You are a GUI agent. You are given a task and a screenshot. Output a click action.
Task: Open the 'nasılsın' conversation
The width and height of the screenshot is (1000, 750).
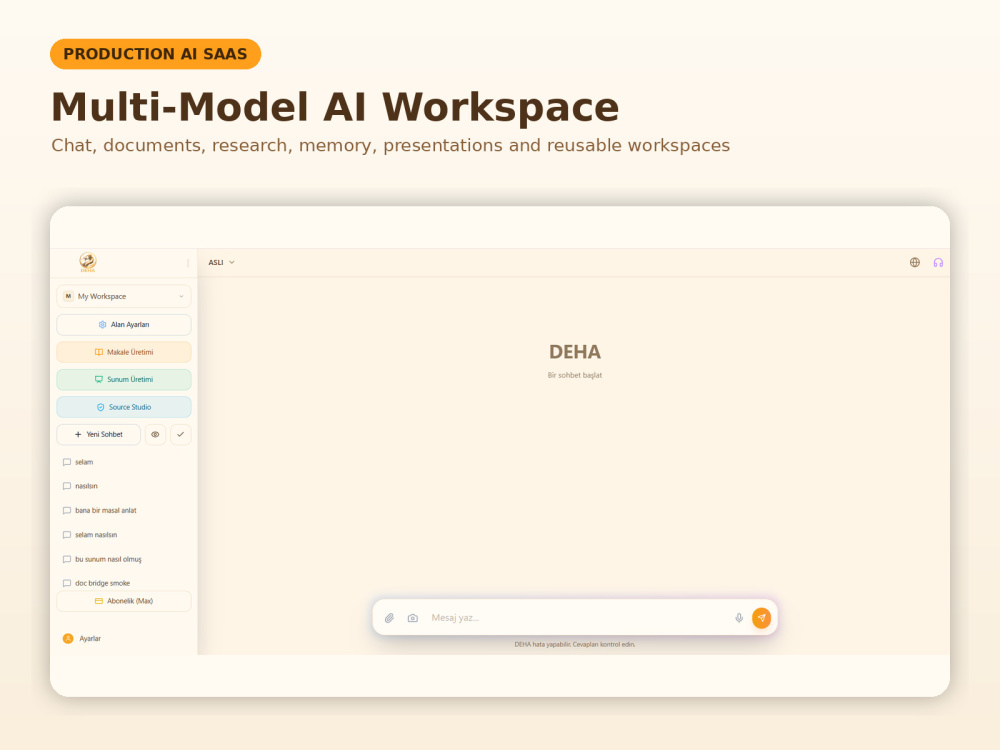pyautogui.click(x=124, y=486)
